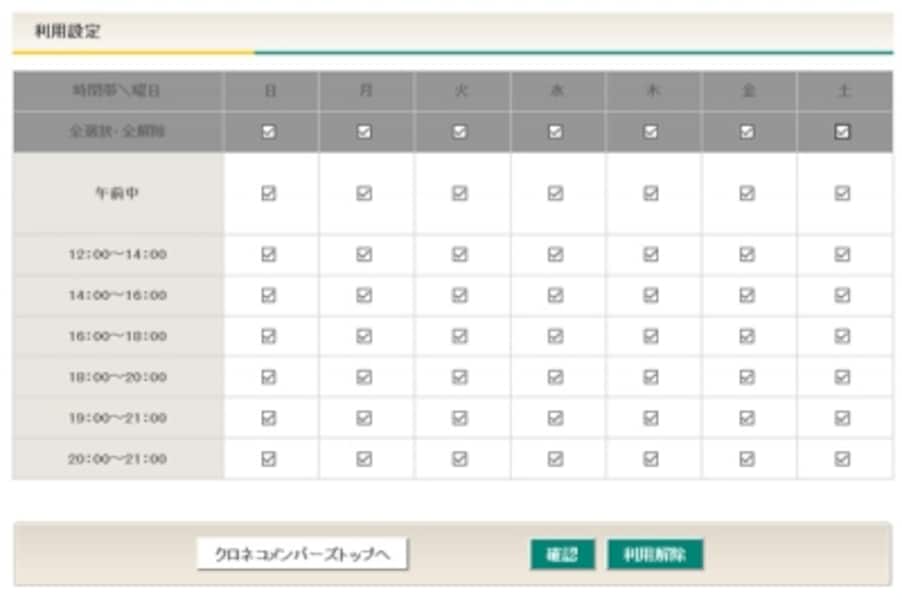This screenshot has width=902, height=600.
Task: Click 16:00~18:00 checkbox under 水
Action: (555, 336)
